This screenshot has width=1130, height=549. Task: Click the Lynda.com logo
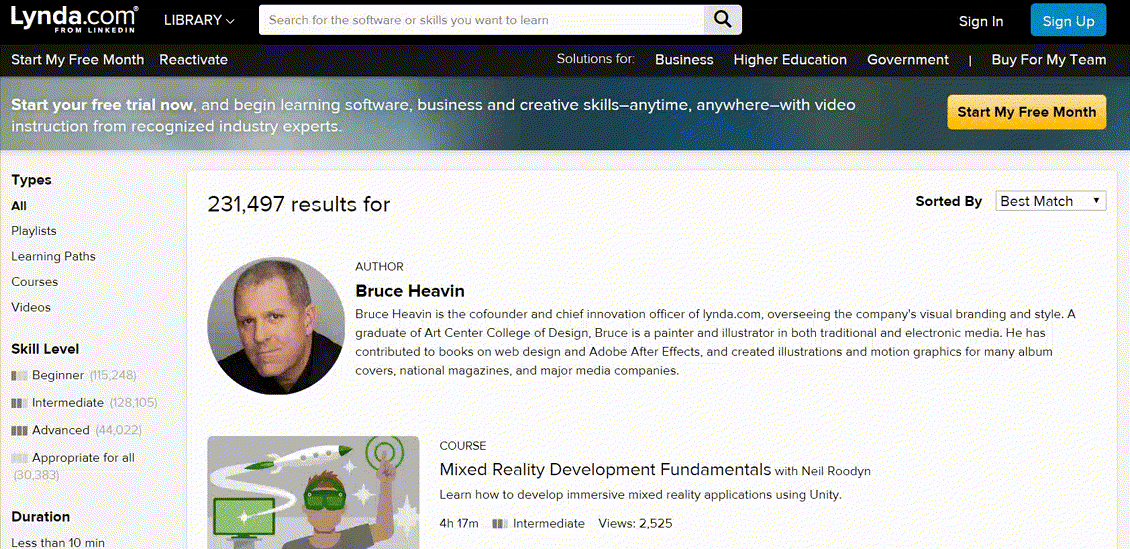click(x=74, y=20)
